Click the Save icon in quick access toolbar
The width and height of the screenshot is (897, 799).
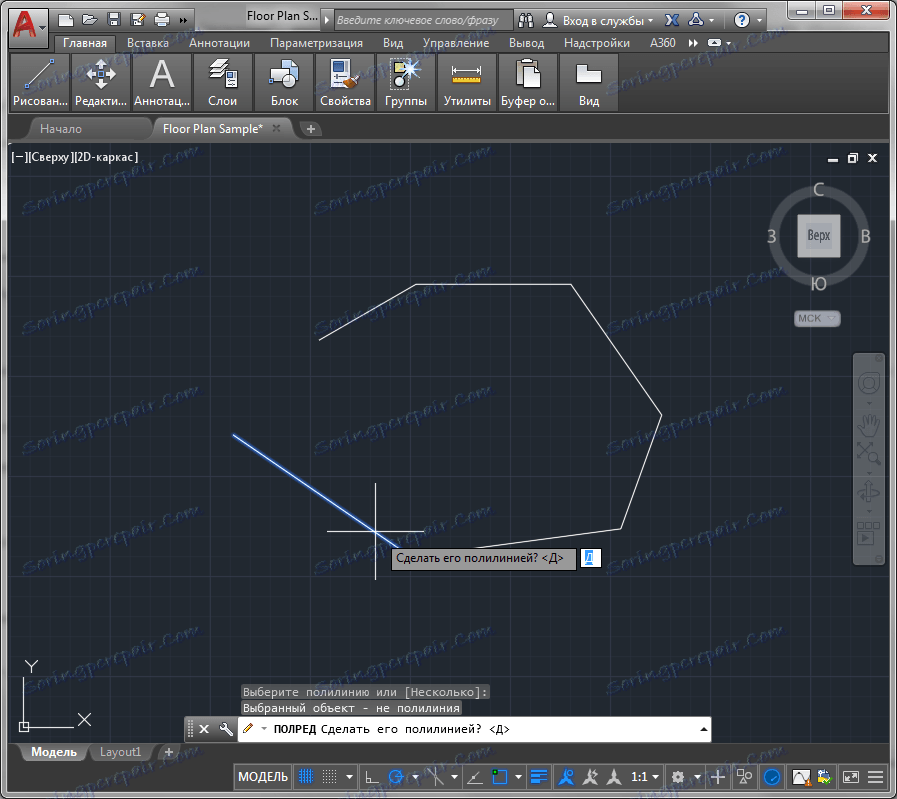coord(113,19)
